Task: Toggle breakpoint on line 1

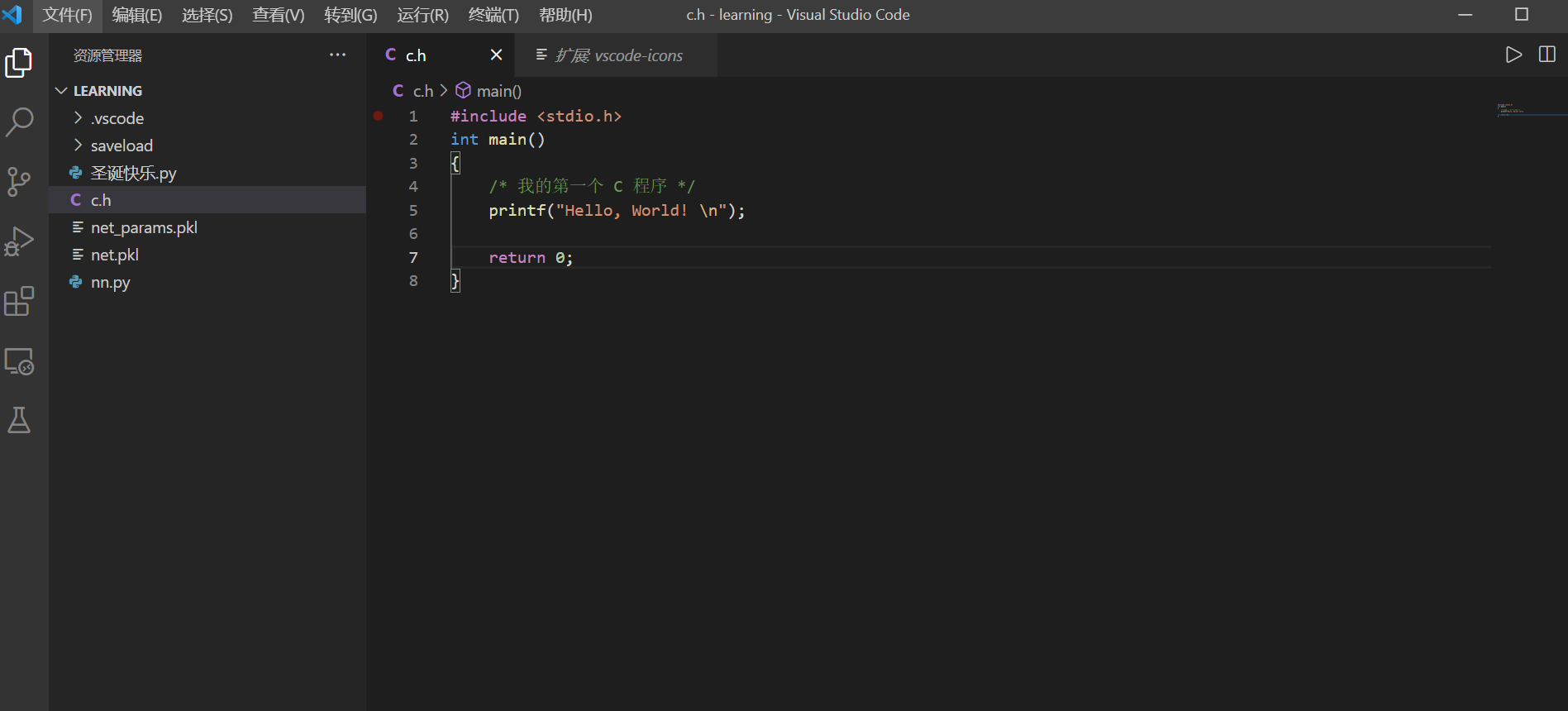Action: coord(378,116)
